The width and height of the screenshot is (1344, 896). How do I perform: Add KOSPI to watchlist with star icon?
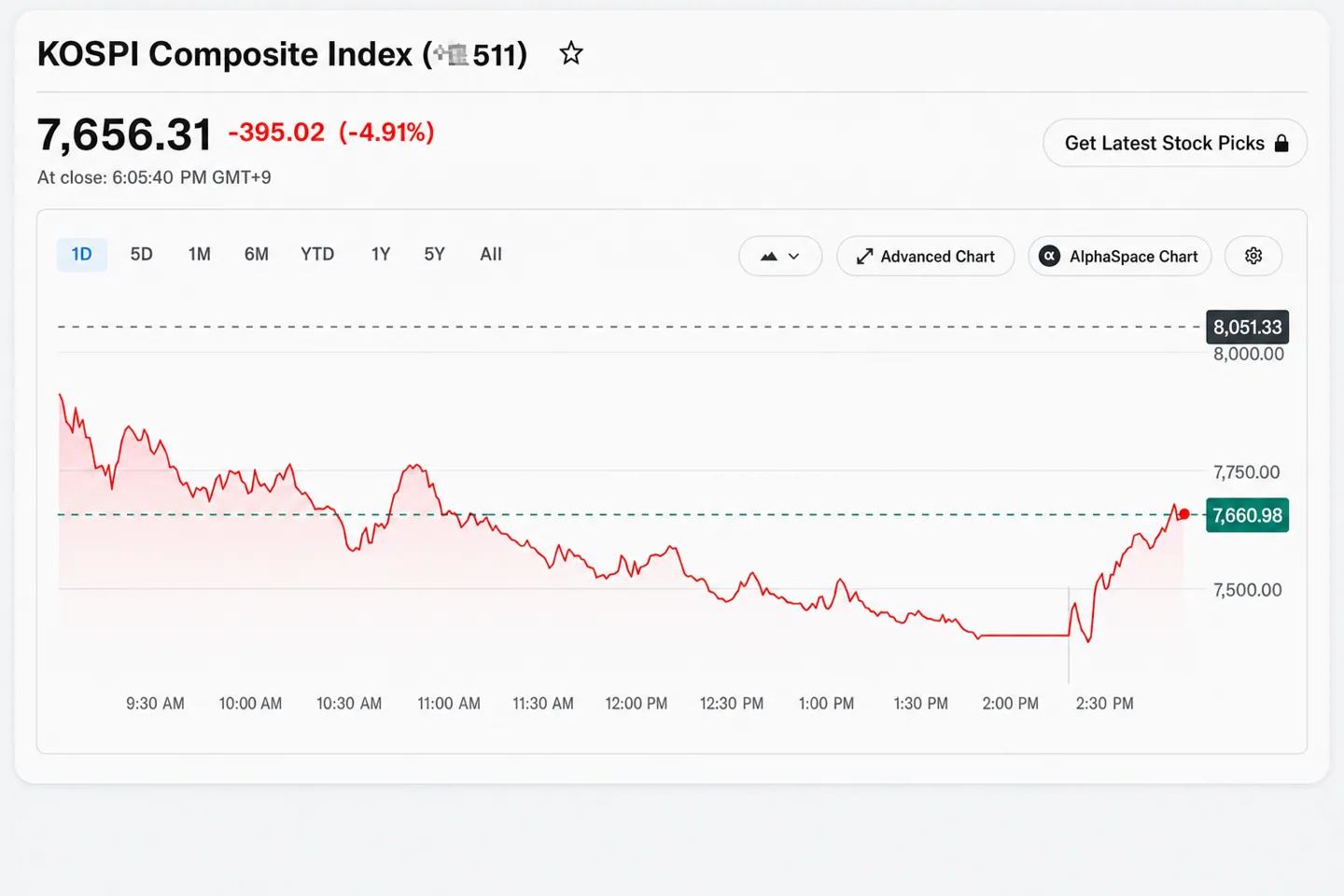click(571, 53)
